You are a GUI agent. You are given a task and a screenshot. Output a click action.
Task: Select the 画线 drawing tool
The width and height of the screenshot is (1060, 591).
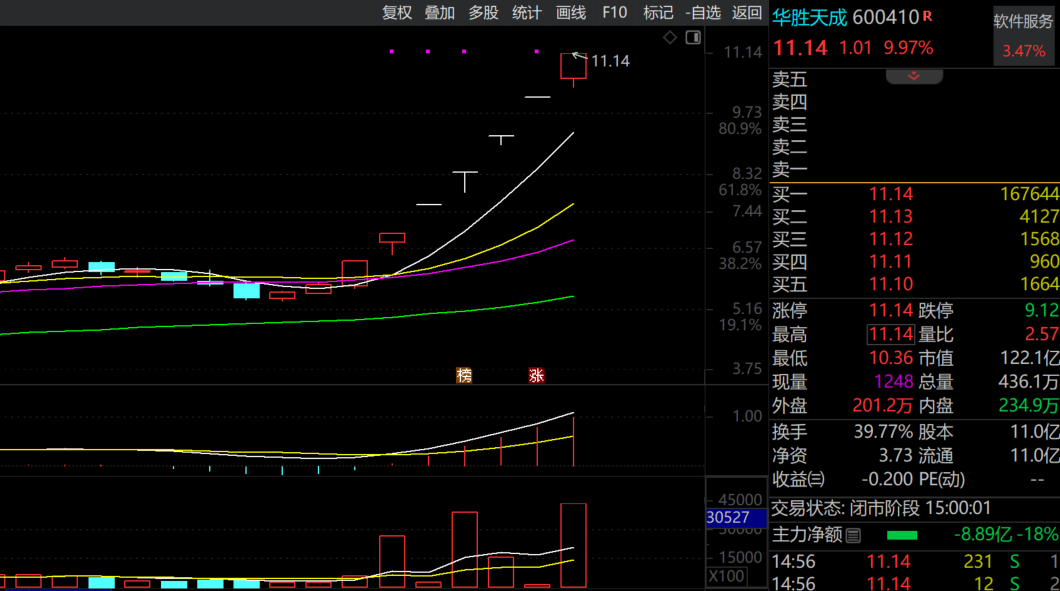click(571, 13)
